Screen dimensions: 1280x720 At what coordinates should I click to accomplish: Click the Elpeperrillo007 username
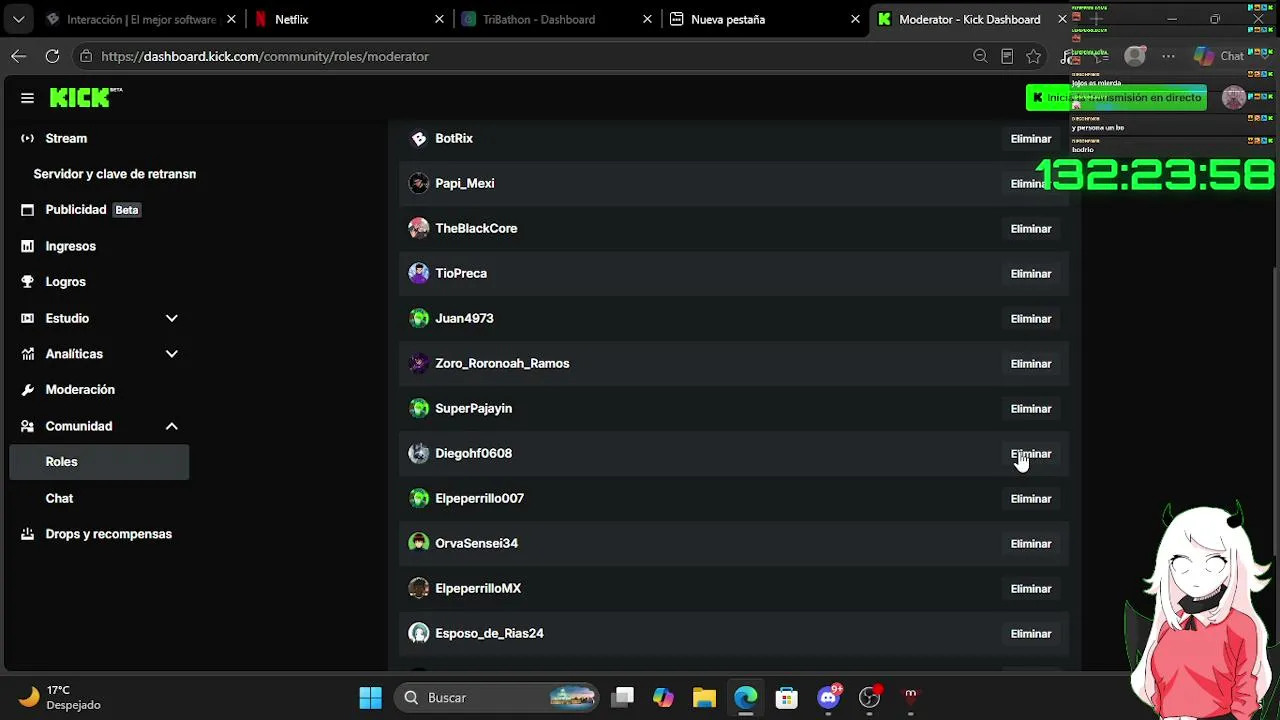479,498
